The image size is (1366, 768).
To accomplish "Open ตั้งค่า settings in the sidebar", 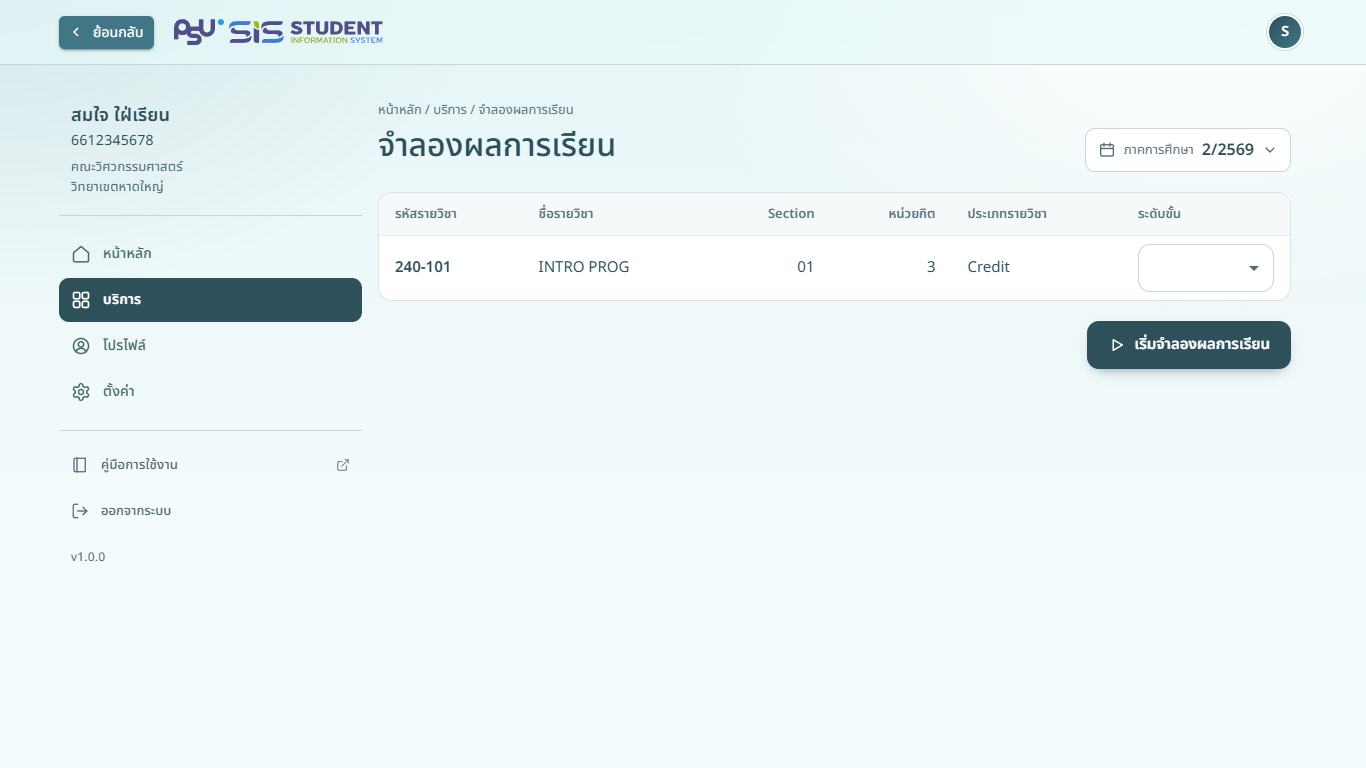I will pos(210,392).
